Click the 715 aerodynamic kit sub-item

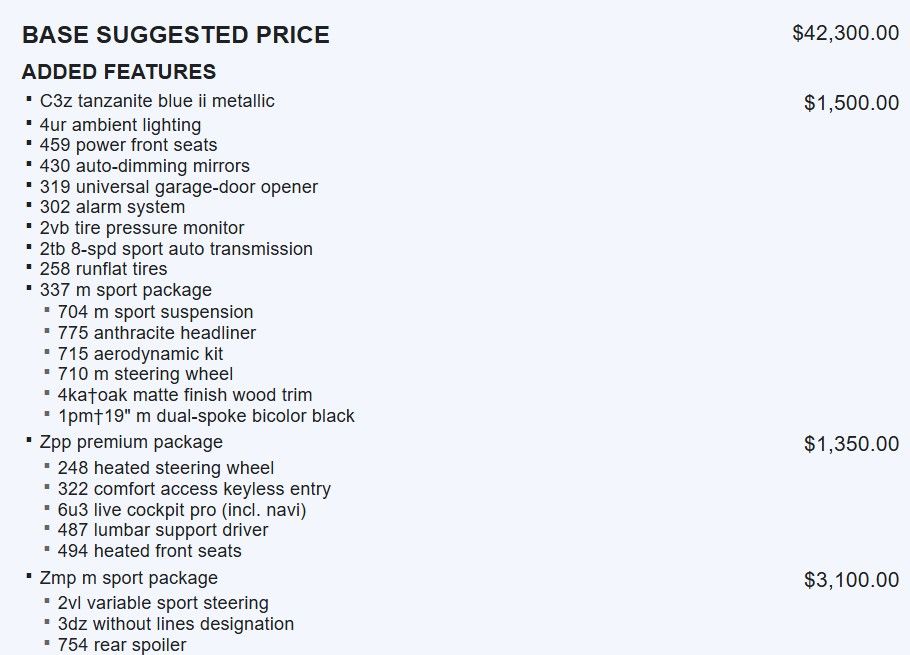click(x=140, y=354)
